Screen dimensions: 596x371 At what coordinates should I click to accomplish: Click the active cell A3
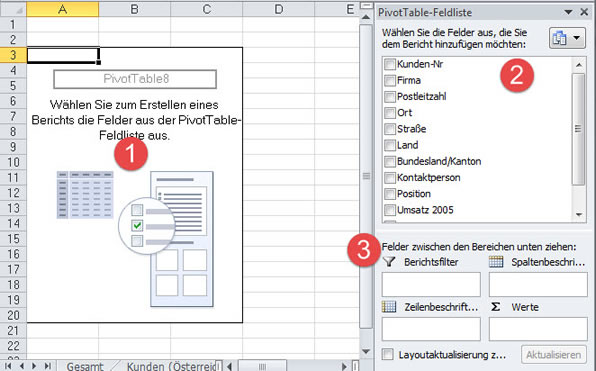[63, 55]
